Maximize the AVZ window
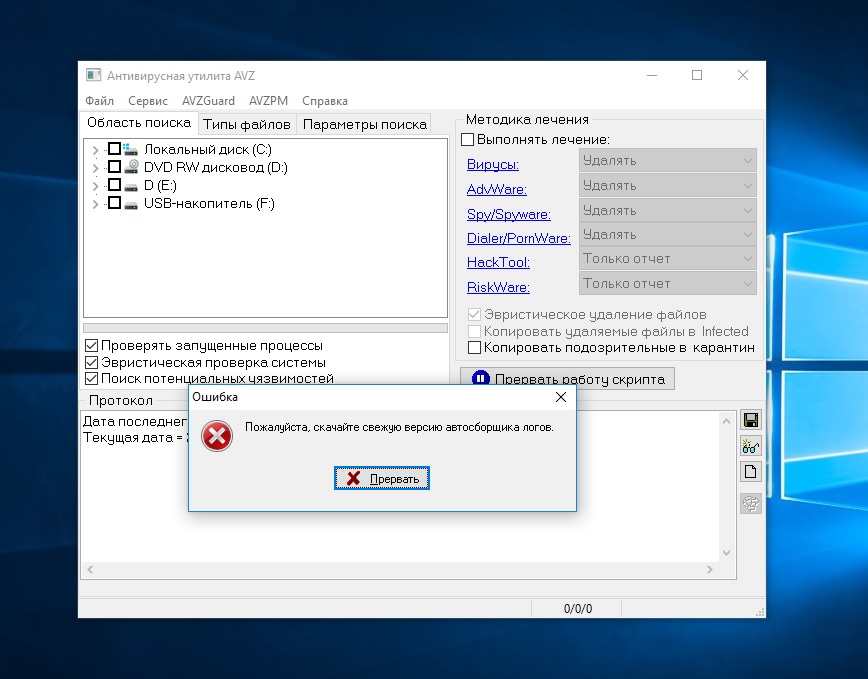 pos(697,75)
